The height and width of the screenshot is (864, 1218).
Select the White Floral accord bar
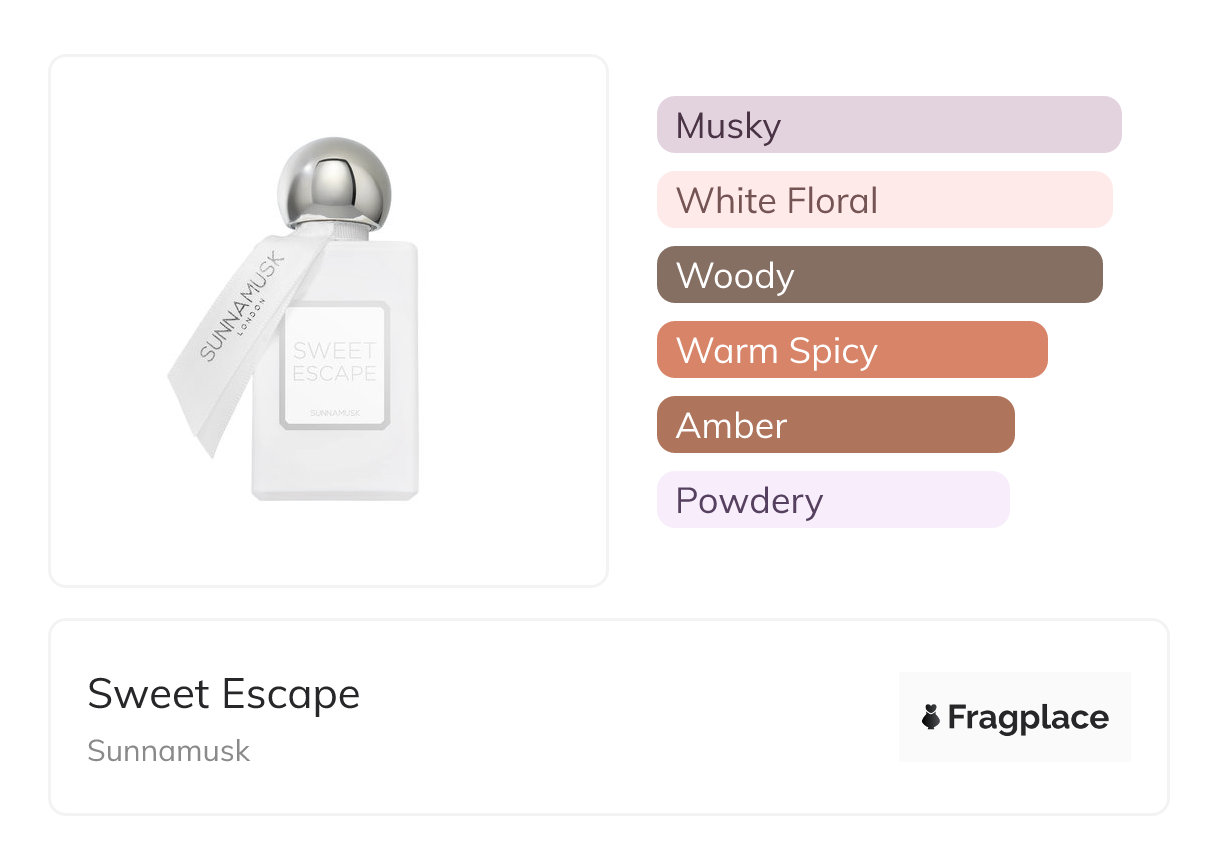pyautogui.click(x=884, y=200)
